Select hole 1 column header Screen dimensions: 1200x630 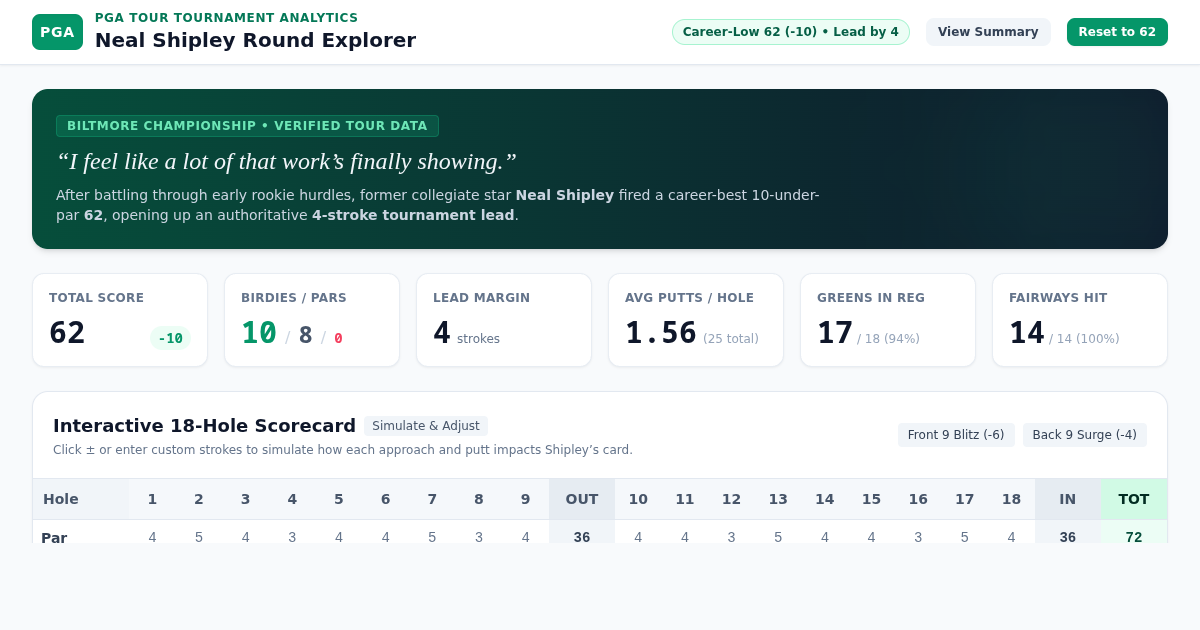pyautogui.click(x=152, y=499)
